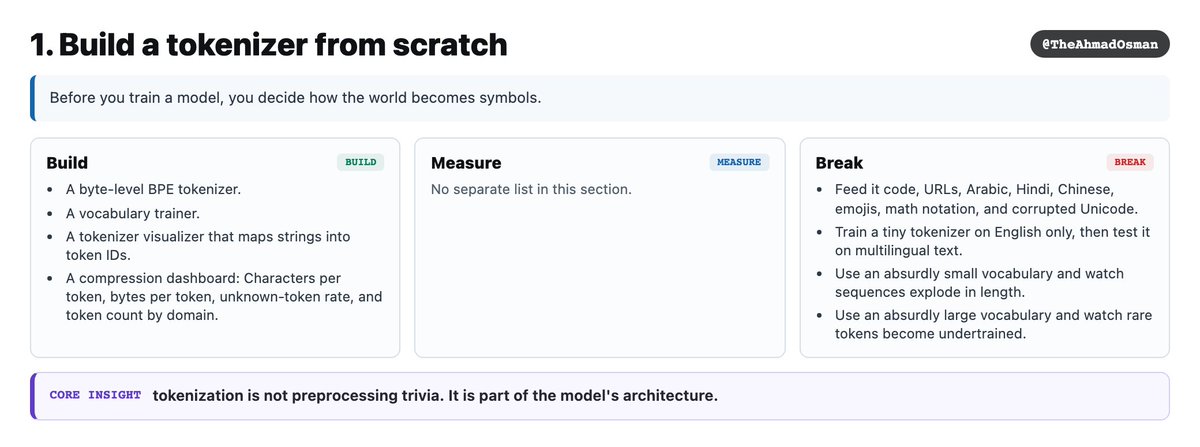Click the tokenizer visualizer bullet item
The height and width of the screenshot is (447, 1200).
click(208, 245)
